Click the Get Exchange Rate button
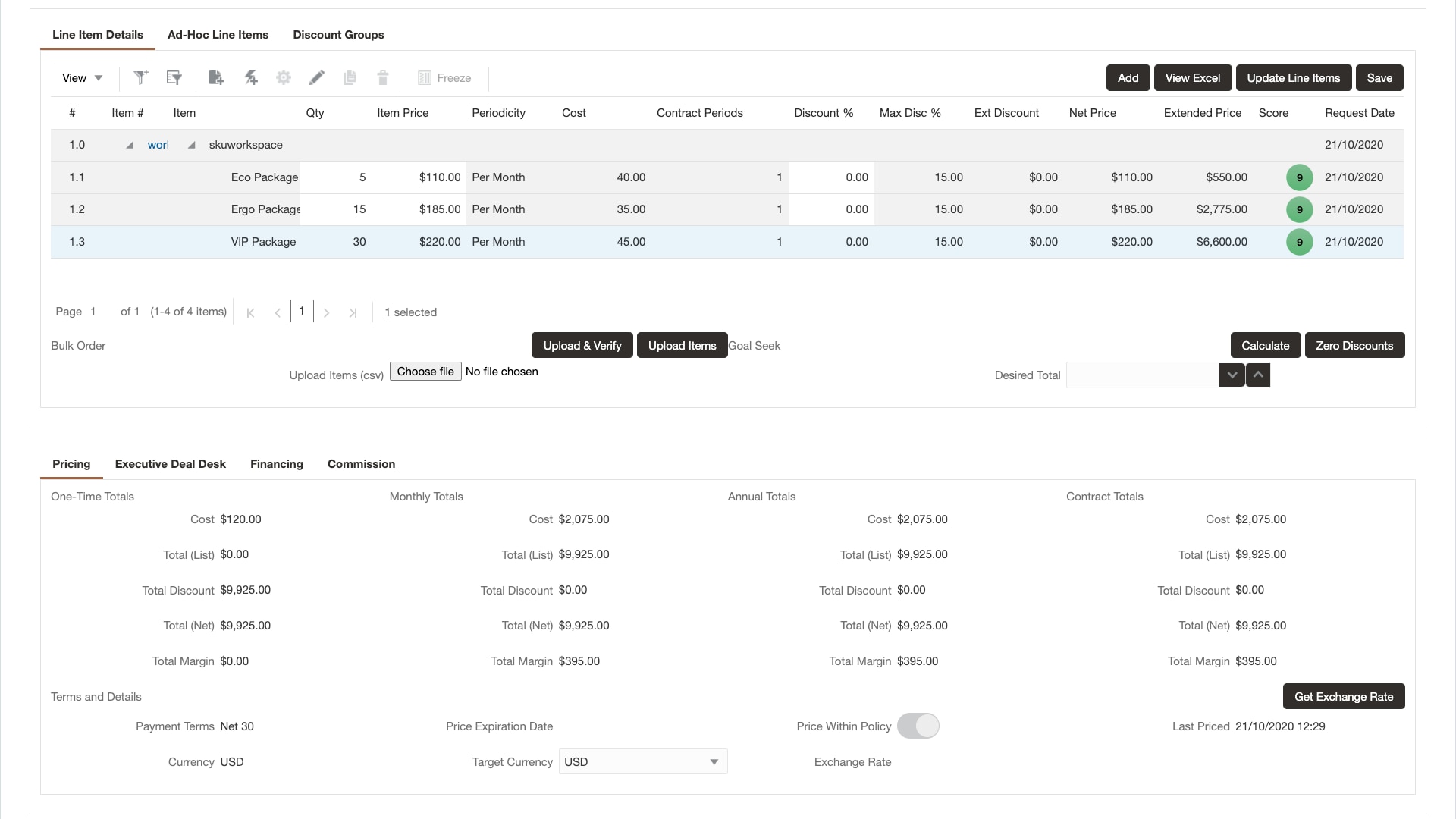This screenshot has width=1456, height=819. point(1343,696)
